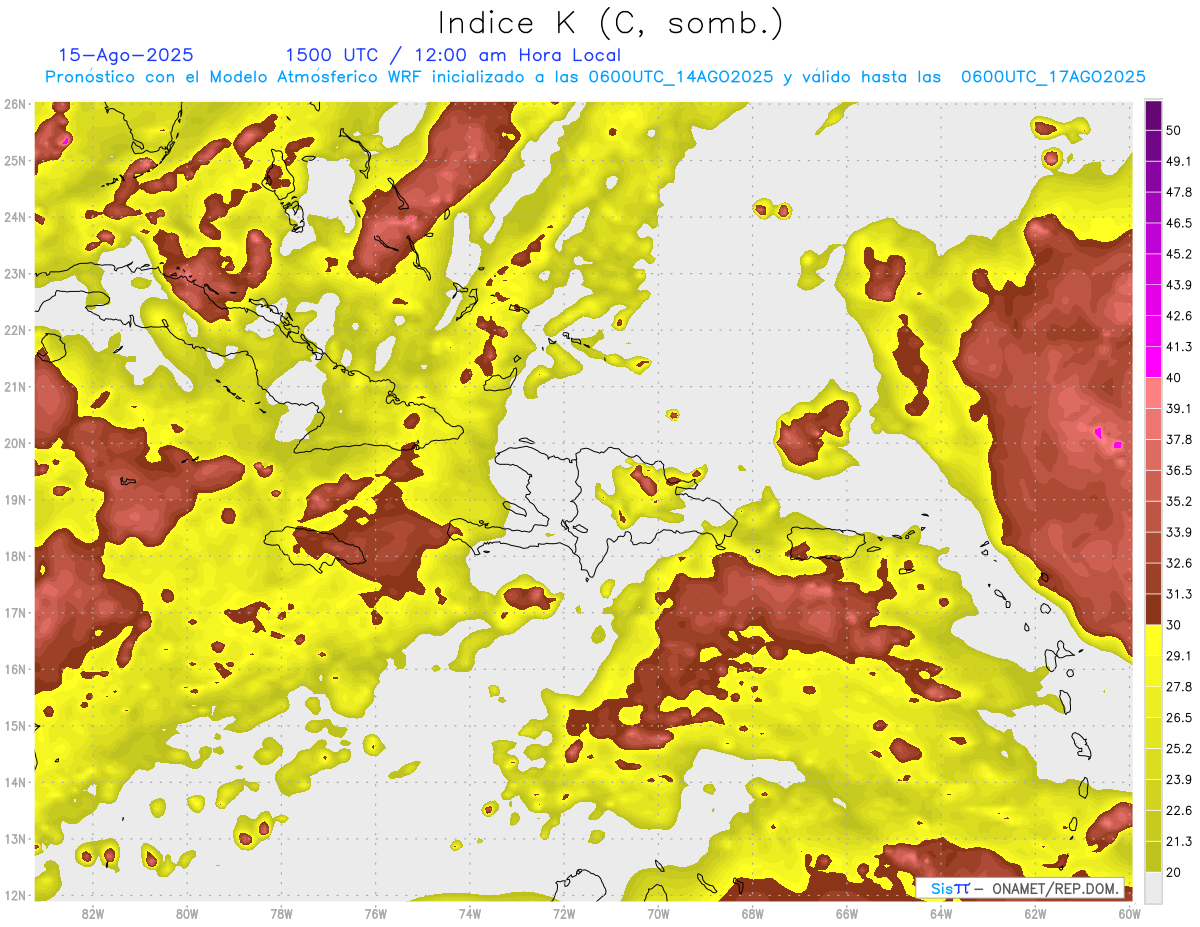The height and width of the screenshot is (927, 1200).
Task: Click the darkest purple swatch beside value 50
Action: (x=1153, y=115)
